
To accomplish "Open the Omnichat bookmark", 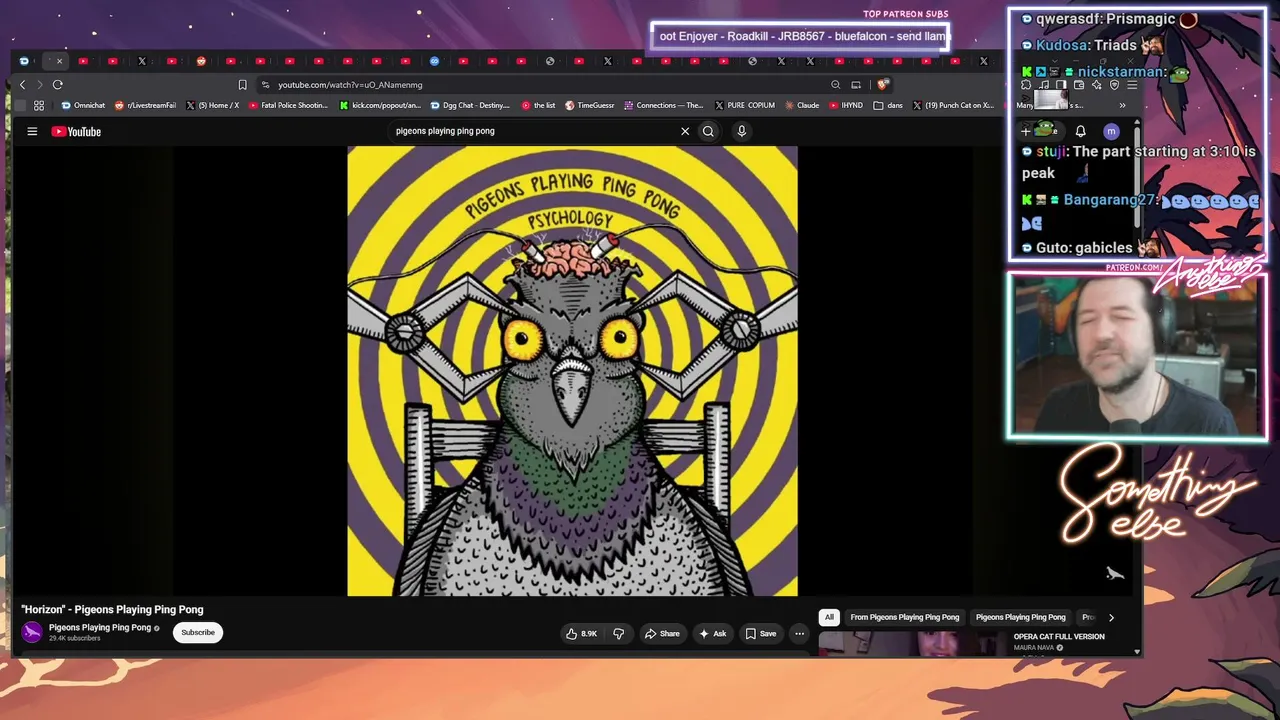I will pos(83,105).
